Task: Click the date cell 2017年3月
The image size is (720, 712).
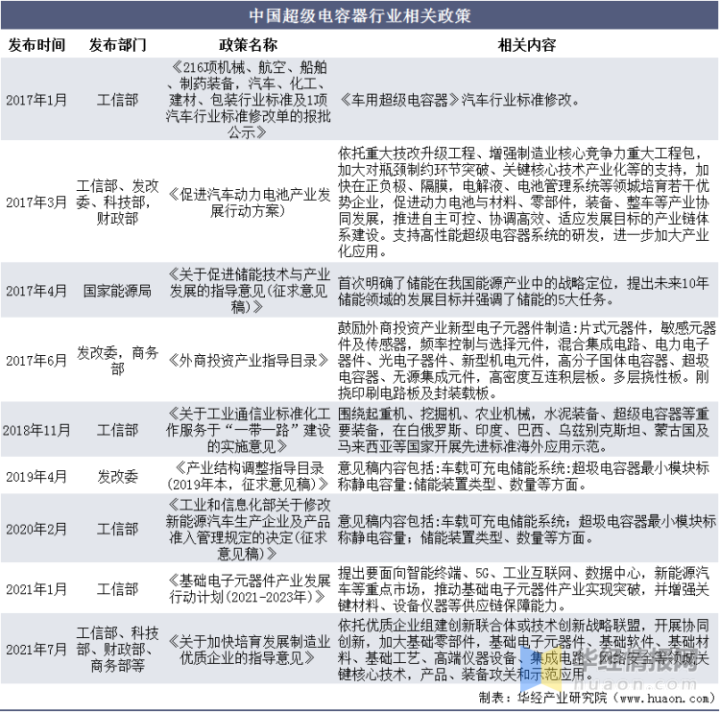Action: pos(36,202)
